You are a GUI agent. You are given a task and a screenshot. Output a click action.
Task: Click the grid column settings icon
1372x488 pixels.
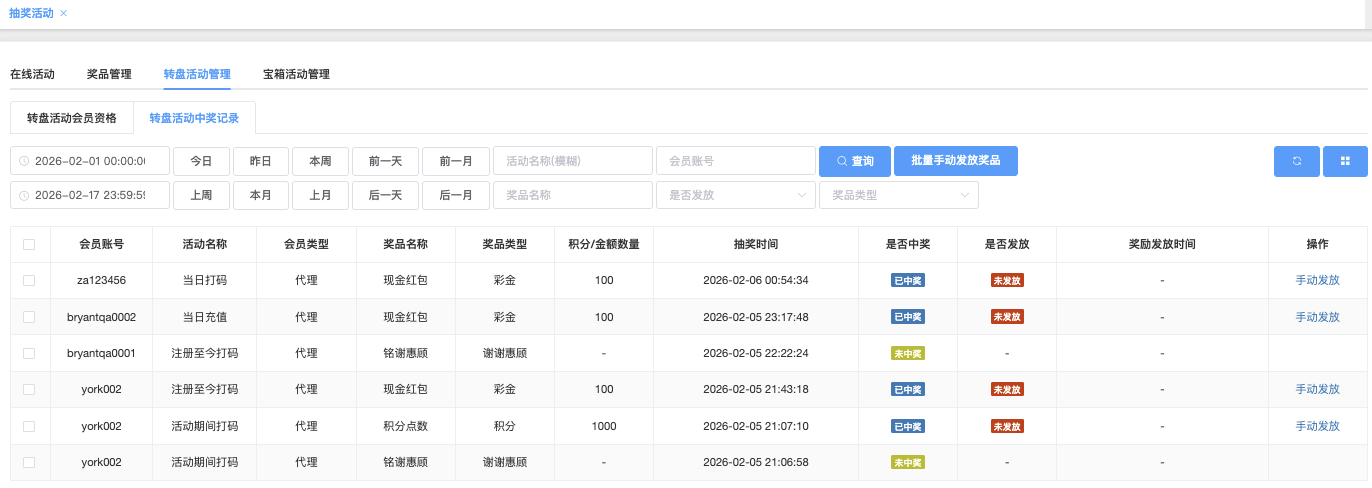tap(1345, 161)
